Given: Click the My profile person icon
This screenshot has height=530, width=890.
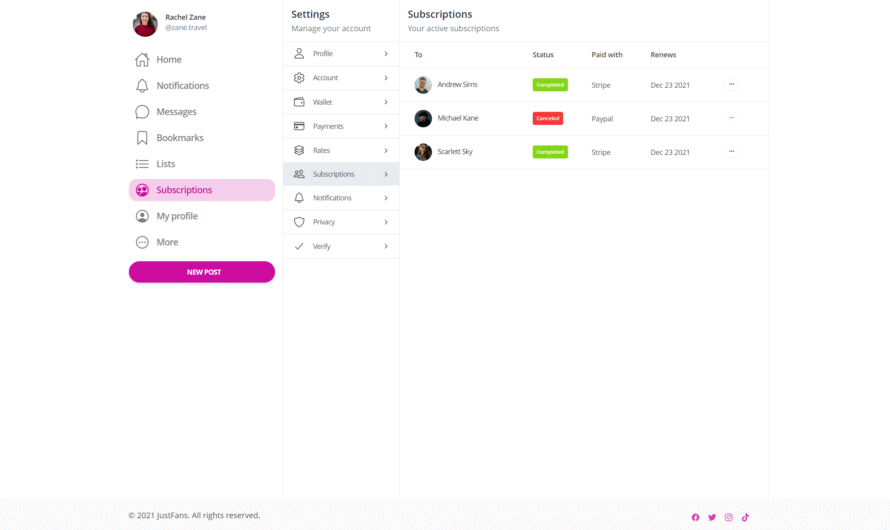Looking at the screenshot, I should (x=142, y=216).
